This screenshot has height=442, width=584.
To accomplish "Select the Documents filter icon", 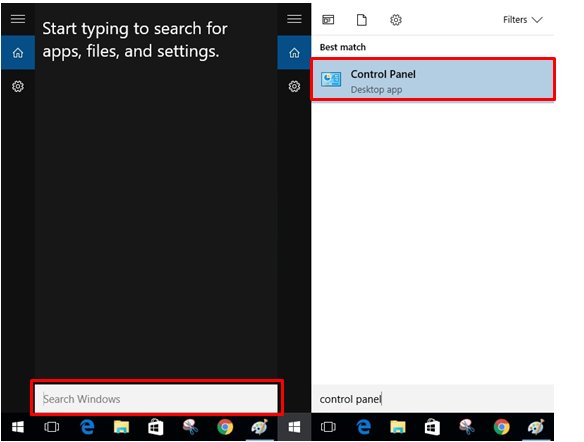I will [x=362, y=20].
